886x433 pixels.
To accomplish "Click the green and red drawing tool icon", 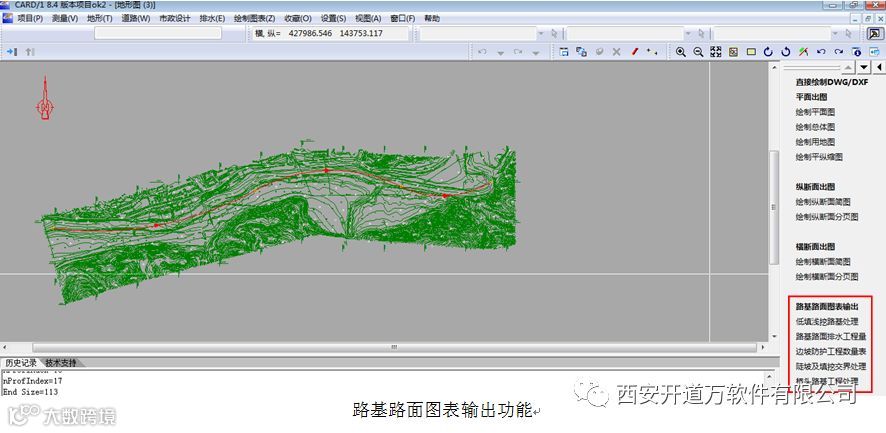I will pyautogui.click(x=803, y=51).
